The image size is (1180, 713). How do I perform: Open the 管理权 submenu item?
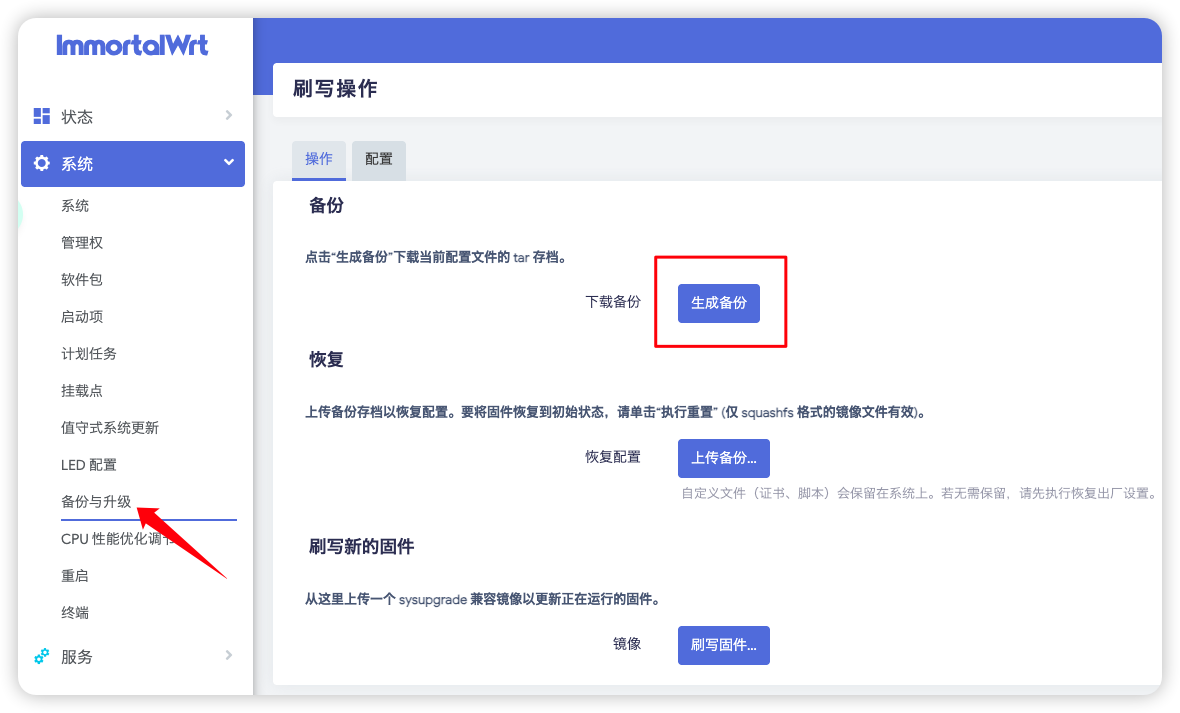(82, 243)
